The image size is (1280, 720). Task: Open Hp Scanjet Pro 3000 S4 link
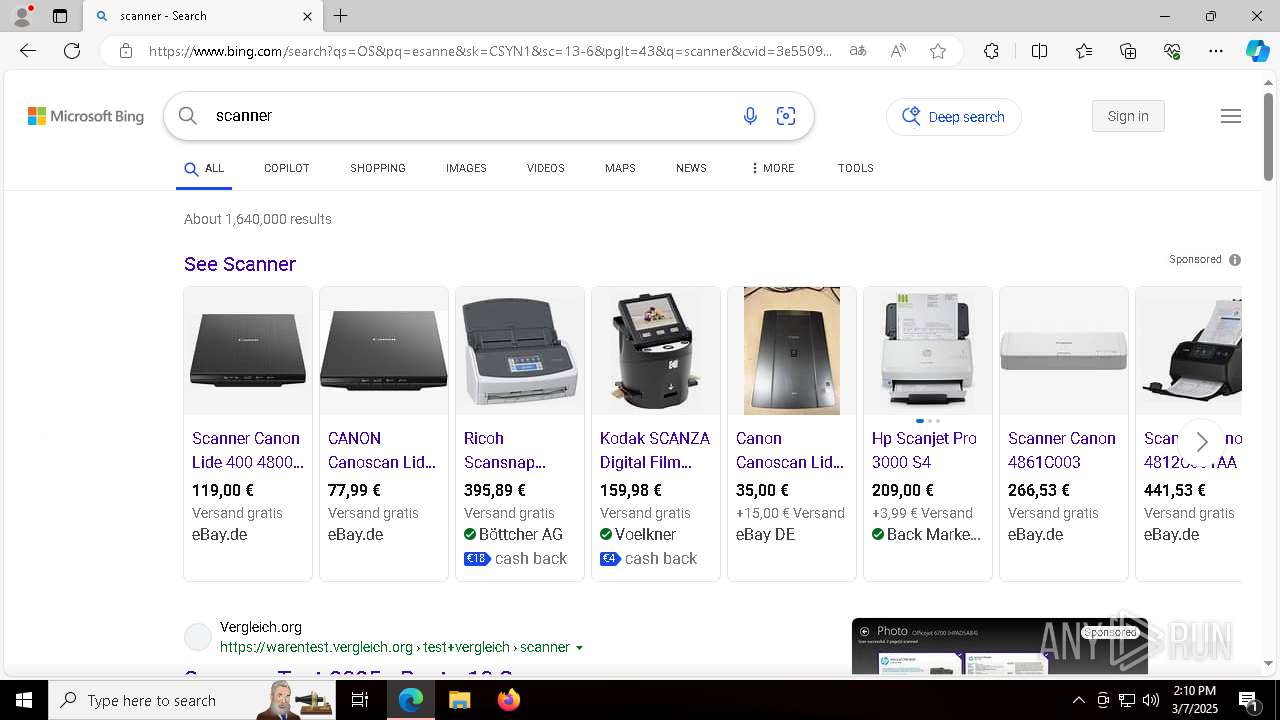(x=924, y=450)
